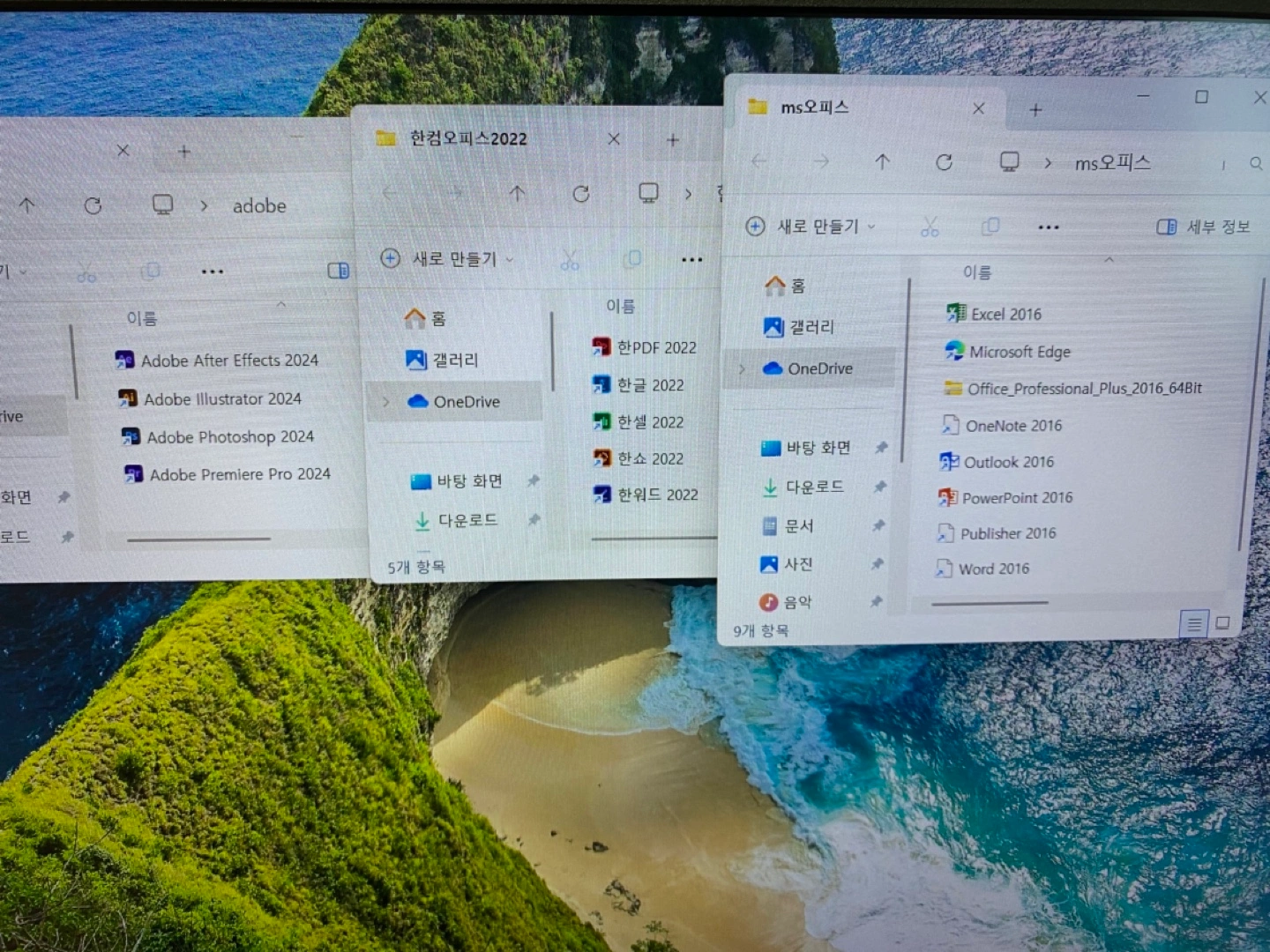Toggle 세부 정보 pane in ms오피스 window
The image size is (1270, 952).
pyautogui.click(x=1204, y=227)
